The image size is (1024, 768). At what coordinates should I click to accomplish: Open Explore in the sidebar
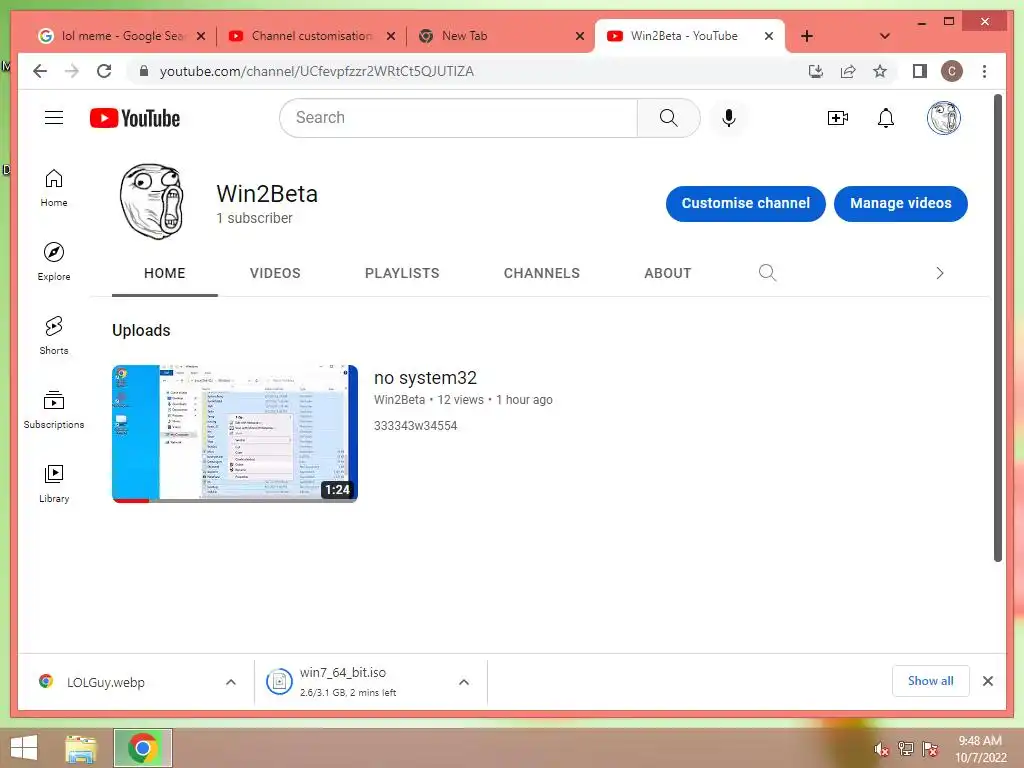[x=54, y=261]
